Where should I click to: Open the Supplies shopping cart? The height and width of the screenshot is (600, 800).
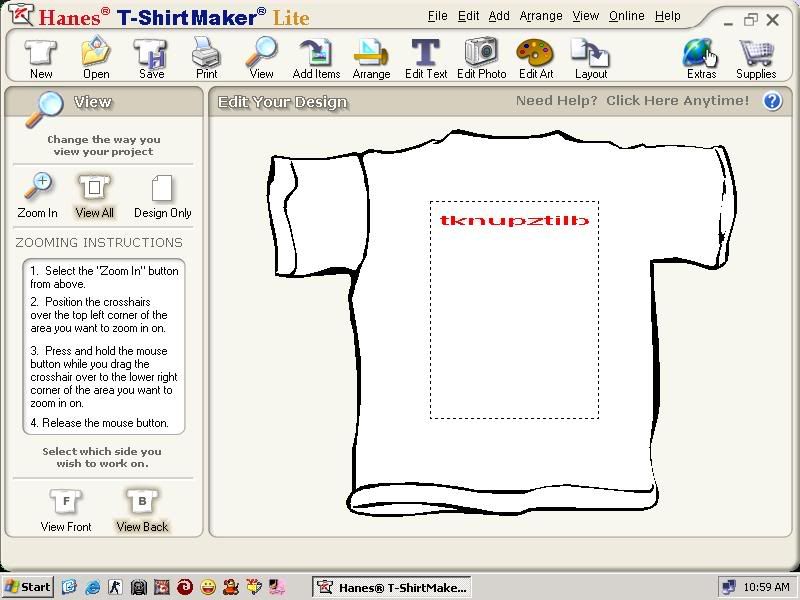[756, 56]
